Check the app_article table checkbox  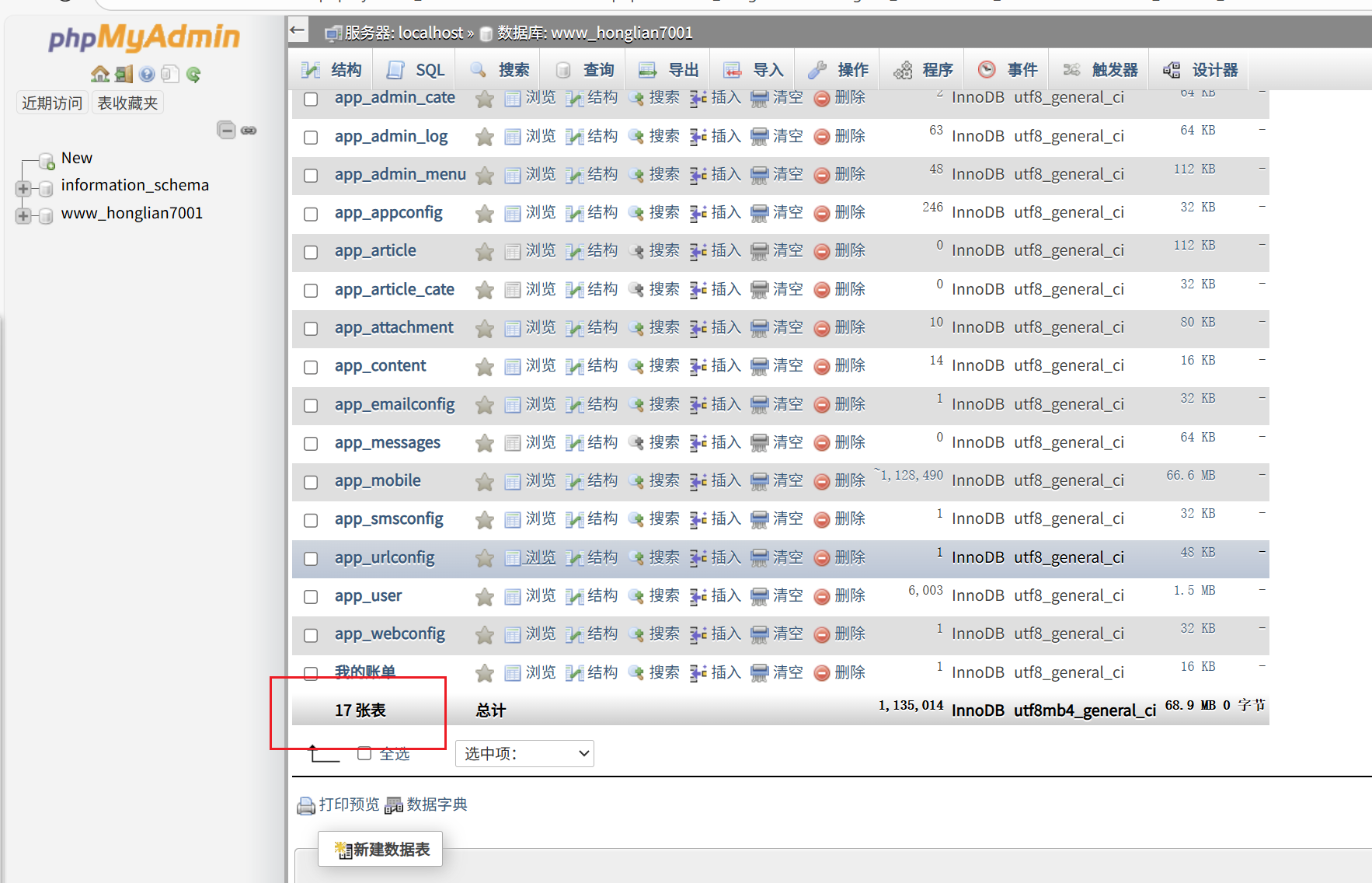pyautogui.click(x=311, y=252)
